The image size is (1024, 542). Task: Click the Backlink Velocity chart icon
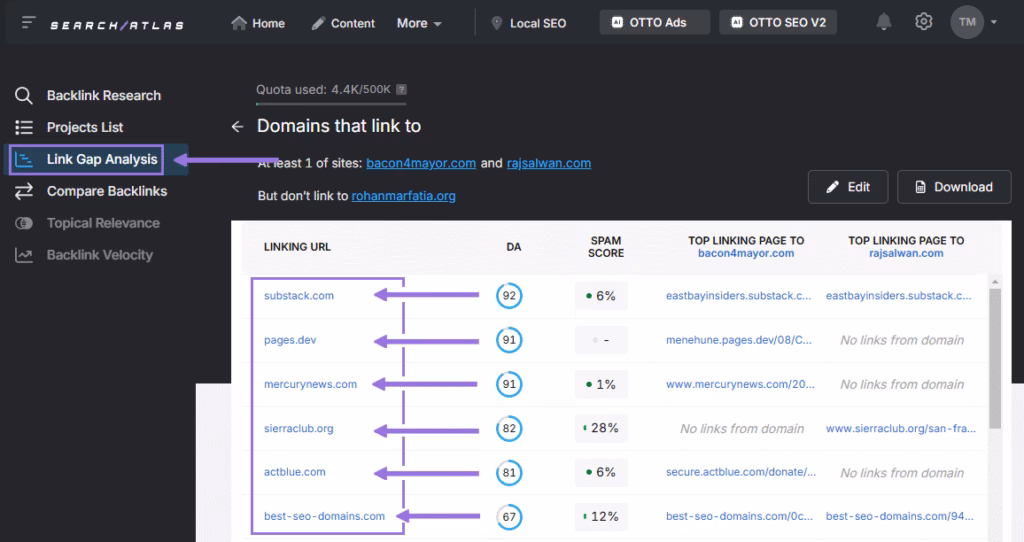pyautogui.click(x=24, y=255)
